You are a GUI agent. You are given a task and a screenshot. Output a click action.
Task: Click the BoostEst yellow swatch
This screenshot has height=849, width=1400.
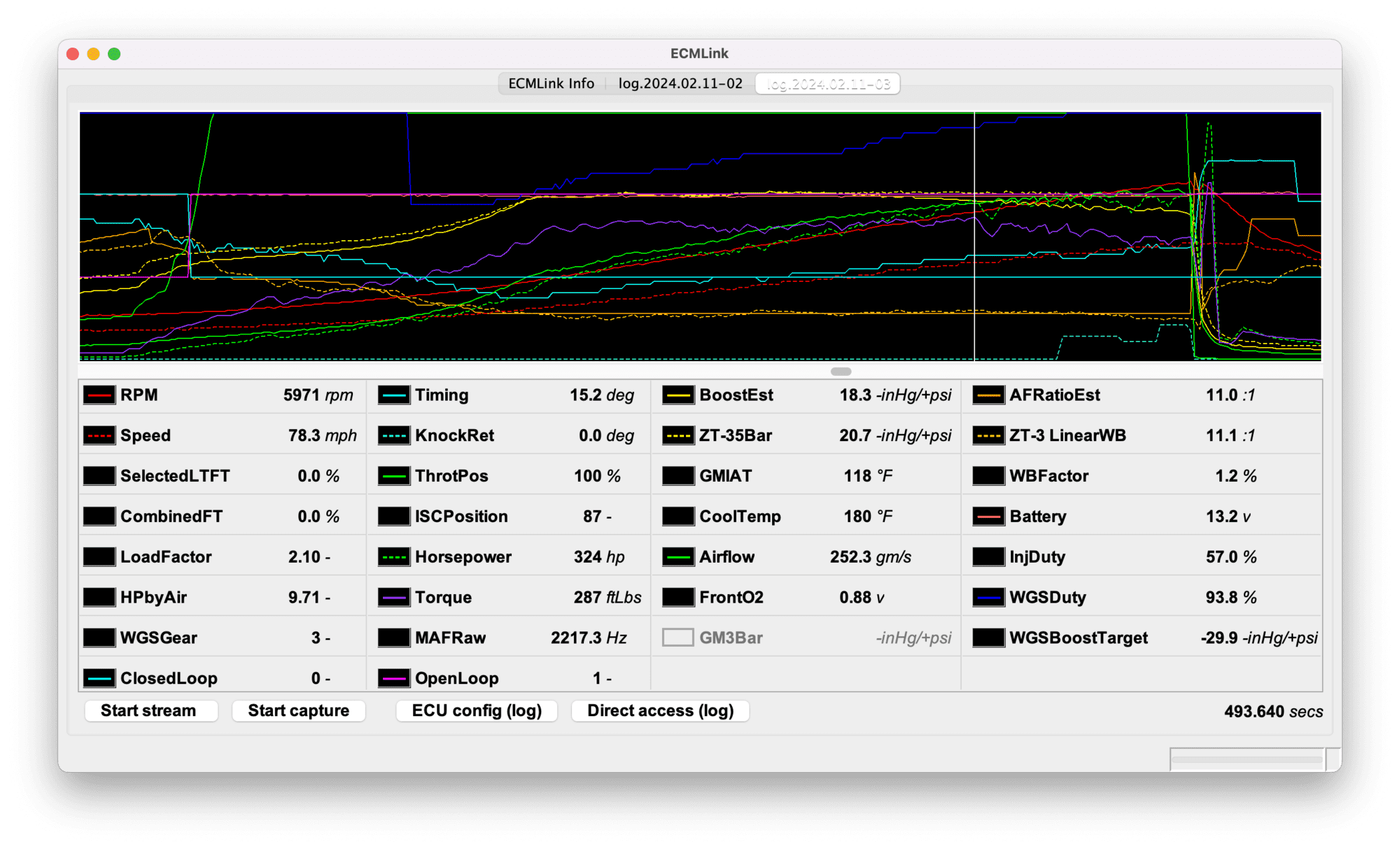(x=678, y=395)
